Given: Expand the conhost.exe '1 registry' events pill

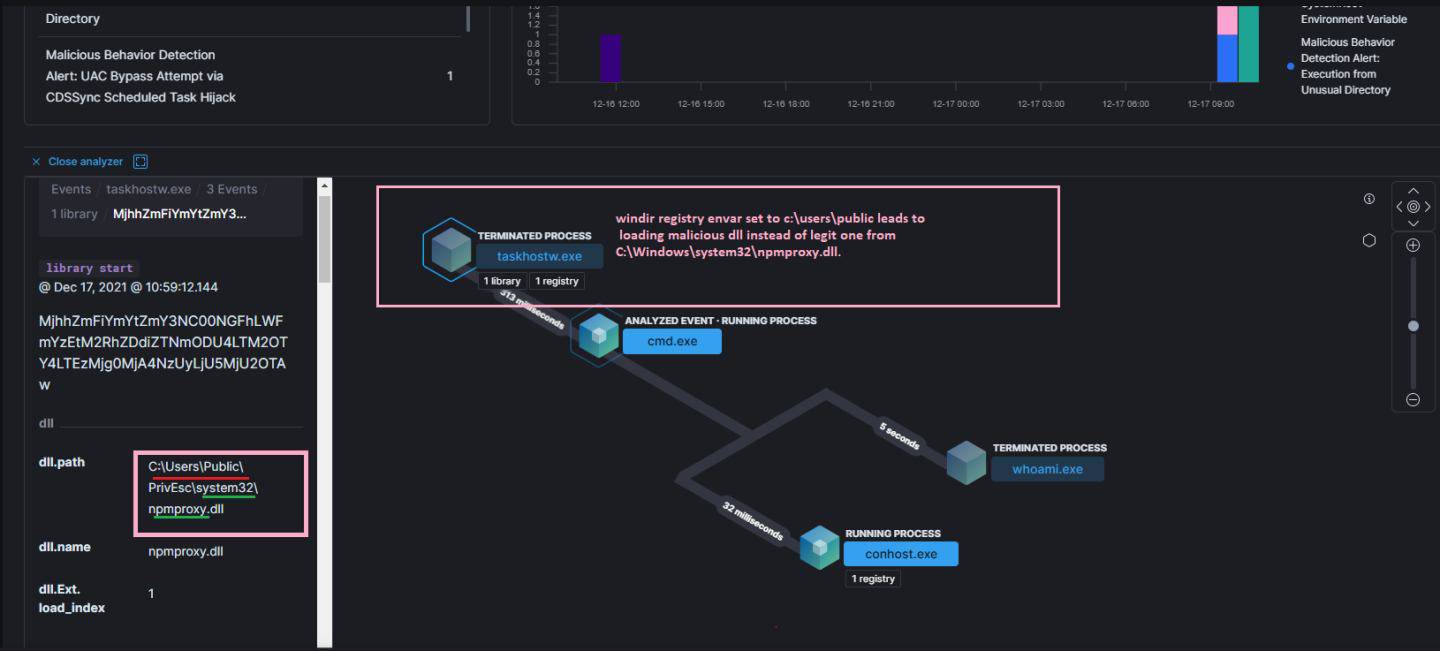Looking at the screenshot, I should point(872,579).
